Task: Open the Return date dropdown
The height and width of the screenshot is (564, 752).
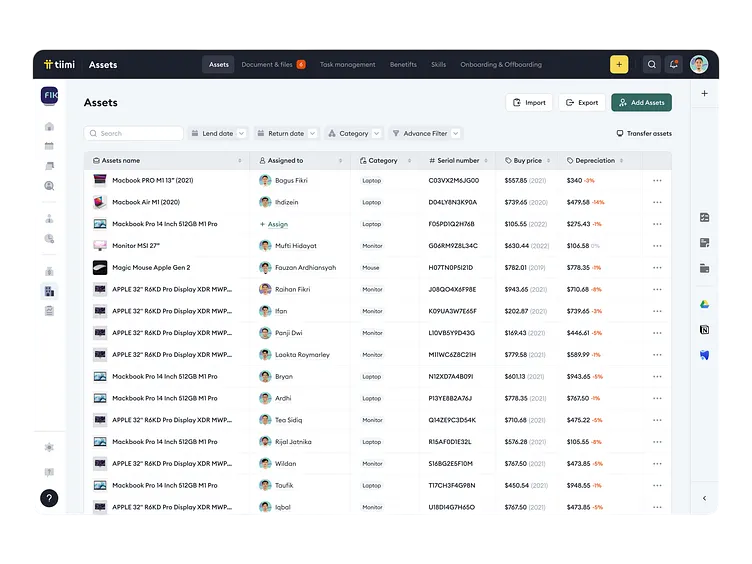Action: click(x=286, y=133)
